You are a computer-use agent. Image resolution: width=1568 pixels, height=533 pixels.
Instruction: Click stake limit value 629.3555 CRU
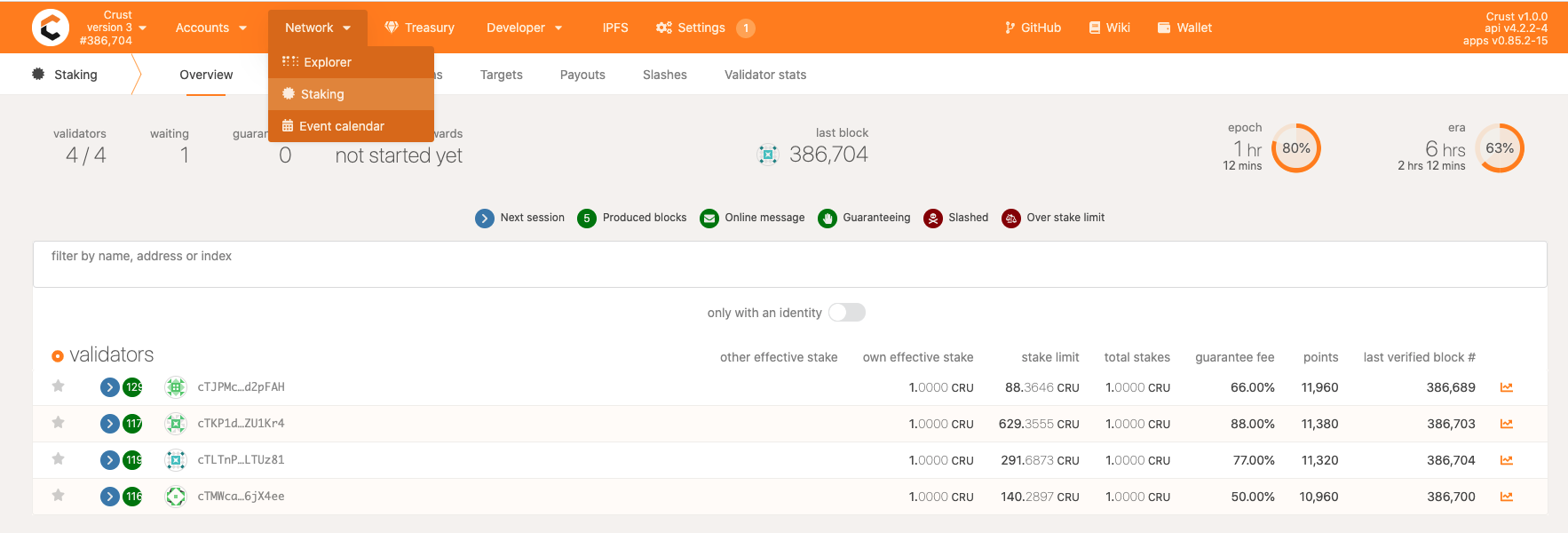pyautogui.click(x=1039, y=424)
